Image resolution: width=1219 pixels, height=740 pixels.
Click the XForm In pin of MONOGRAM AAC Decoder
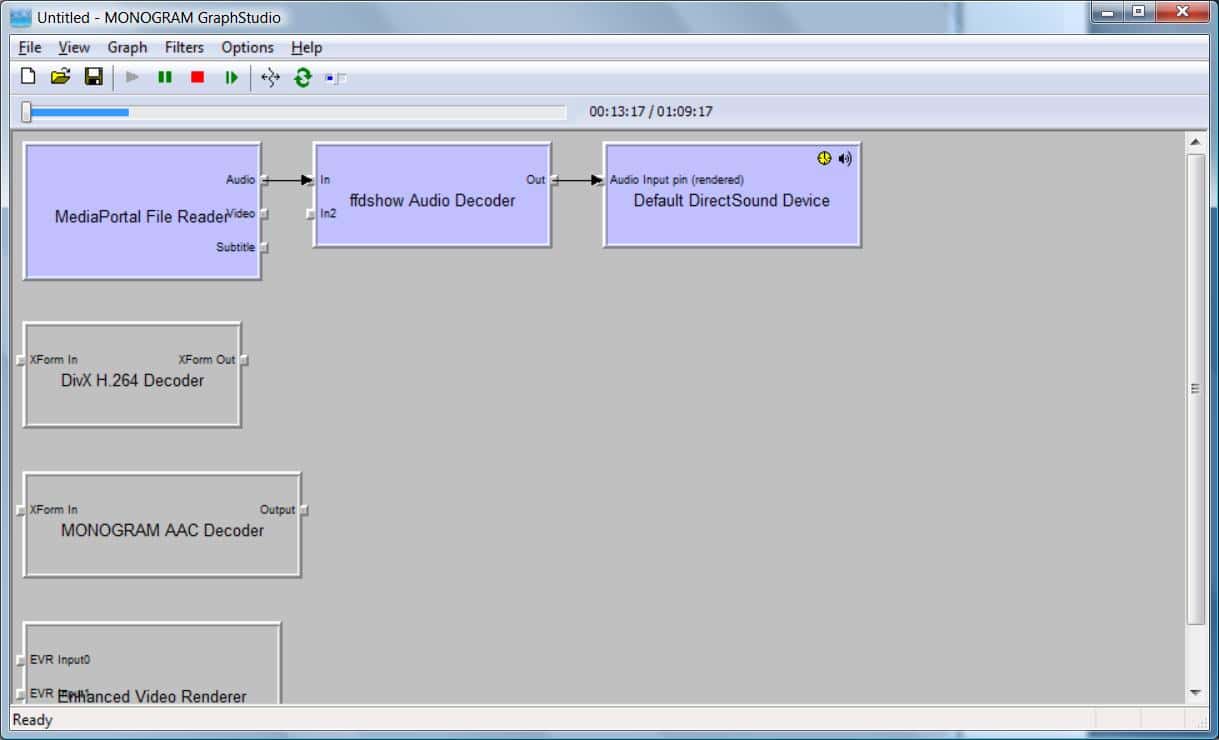click(21, 510)
